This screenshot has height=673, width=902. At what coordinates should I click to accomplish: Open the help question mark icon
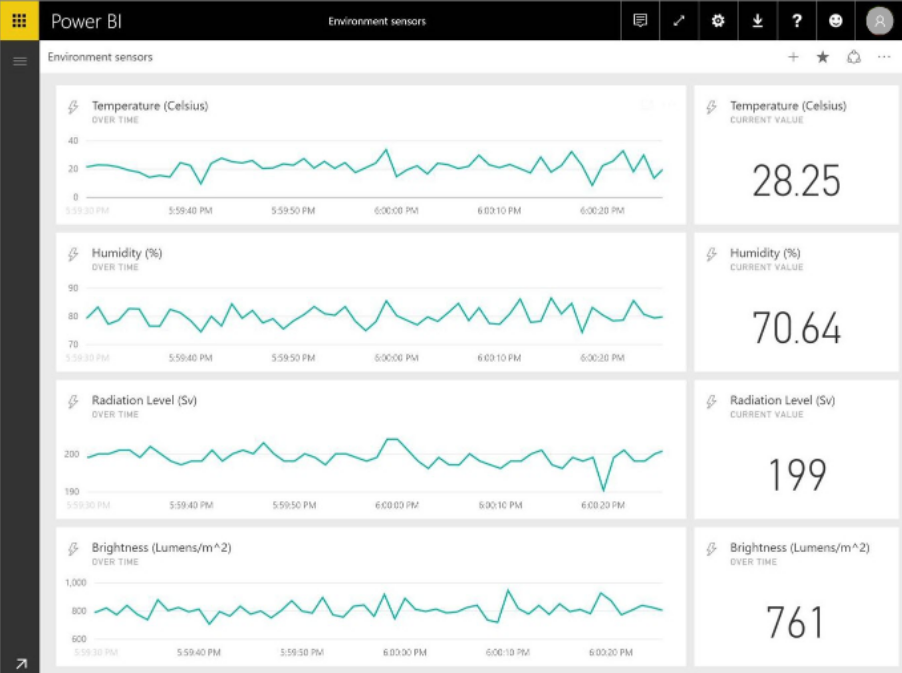(797, 21)
